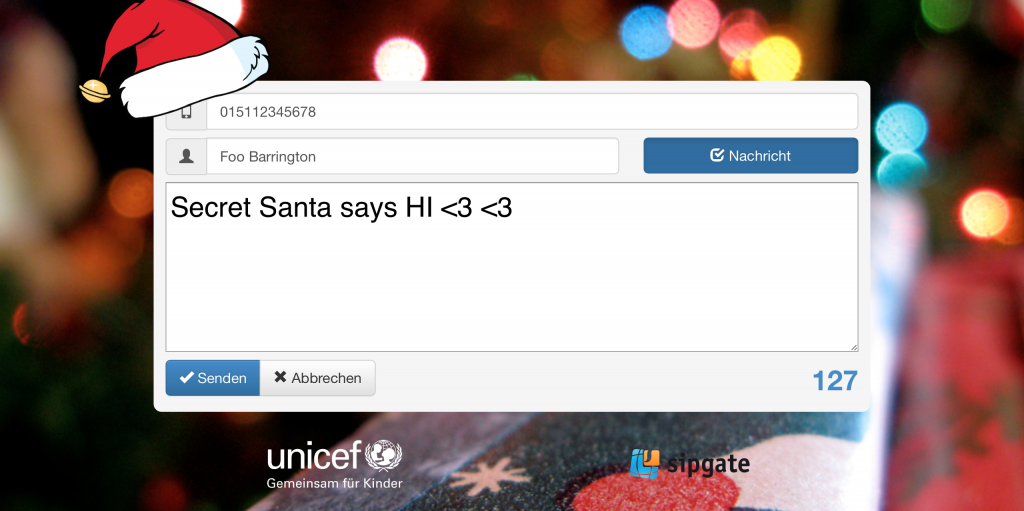
Task: Click the person silhouette icon
Action: [x=187, y=156]
